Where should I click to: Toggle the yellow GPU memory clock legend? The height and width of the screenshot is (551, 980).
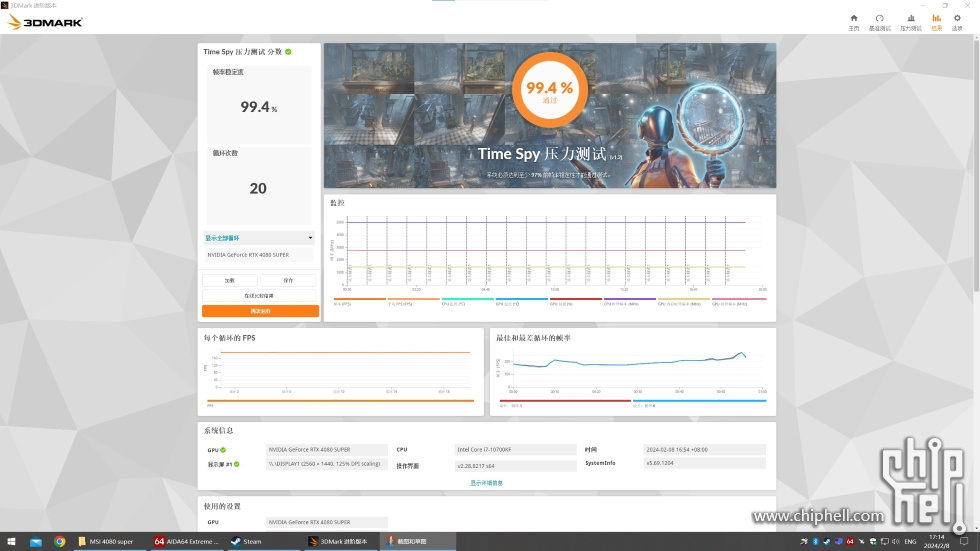684,301
